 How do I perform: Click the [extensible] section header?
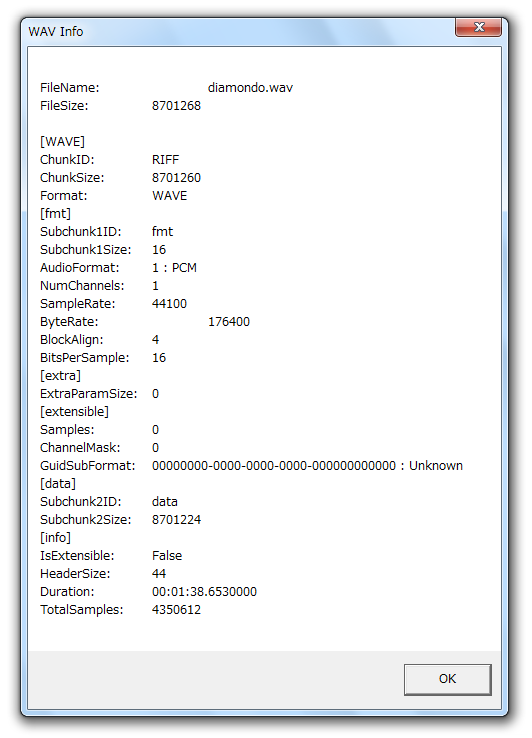(x=74, y=412)
